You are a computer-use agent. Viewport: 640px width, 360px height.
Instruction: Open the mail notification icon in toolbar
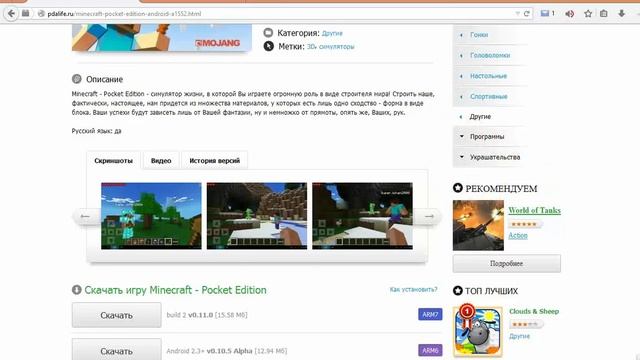click(x=544, y=13)
